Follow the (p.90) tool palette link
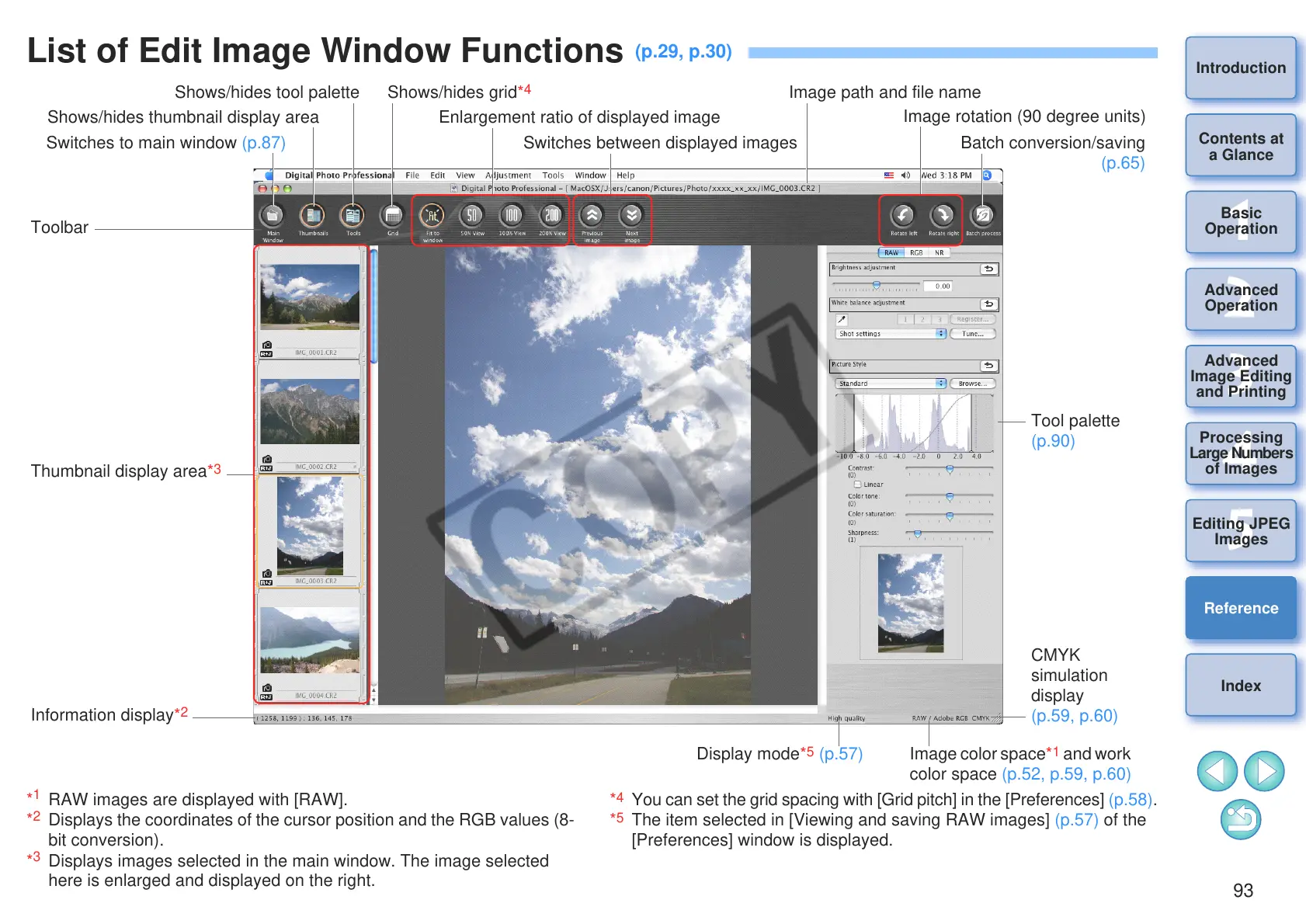 point(1053,441)
